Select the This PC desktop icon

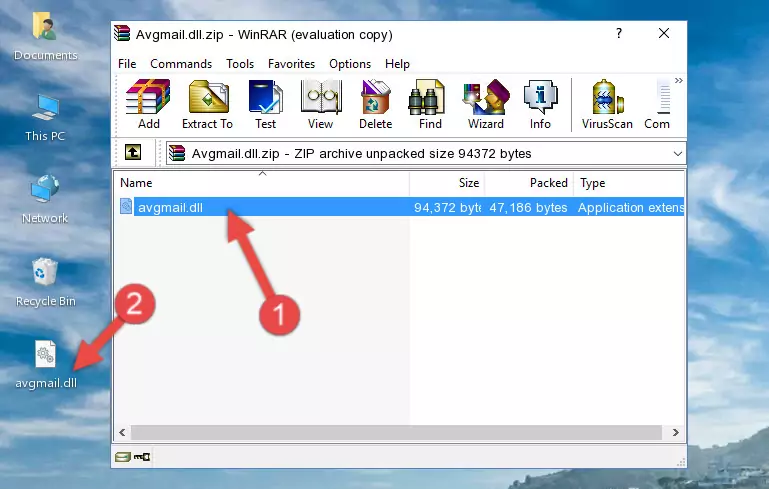(x=45, y=118)
